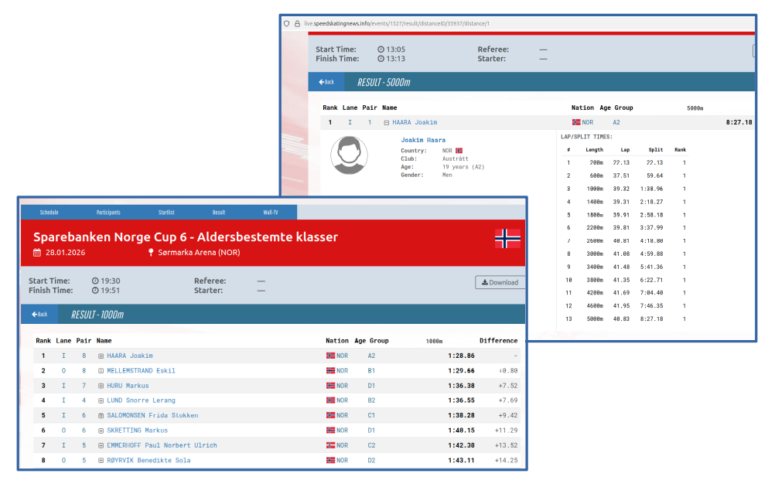Click the calendar icon beside 28.01.2026

point(37,252)
